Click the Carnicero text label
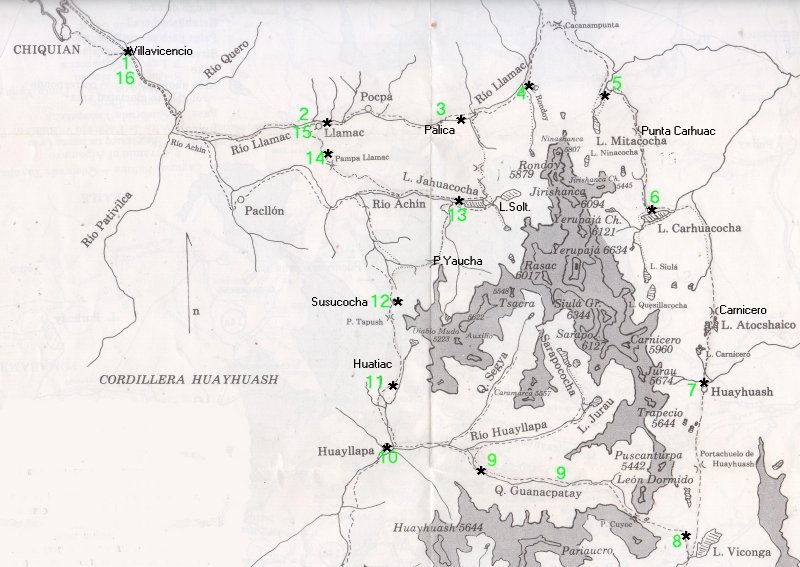 tap(739, 310)
